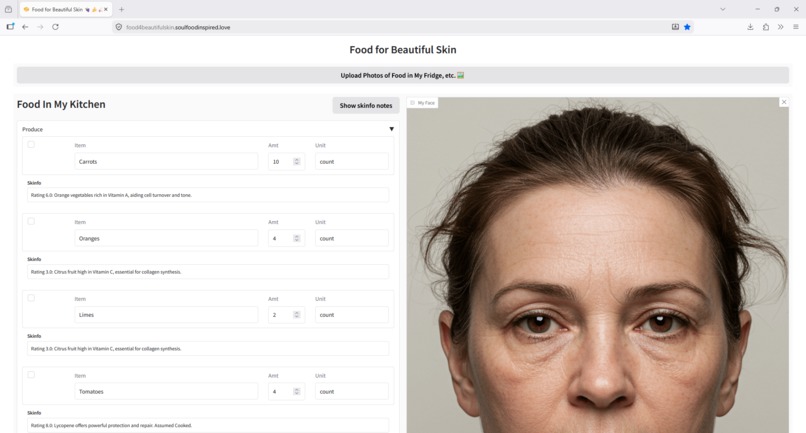Click the Food In My Kitchen heading
Viewport: 806px width, 433px height.
coord(61,104)
